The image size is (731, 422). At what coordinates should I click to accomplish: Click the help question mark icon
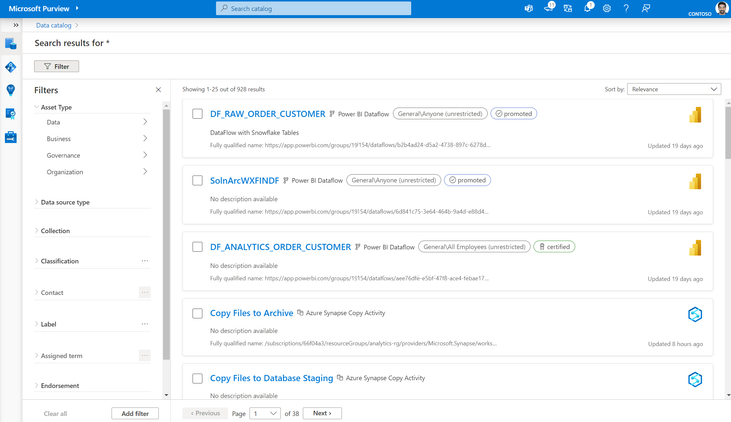click(626, 8)
